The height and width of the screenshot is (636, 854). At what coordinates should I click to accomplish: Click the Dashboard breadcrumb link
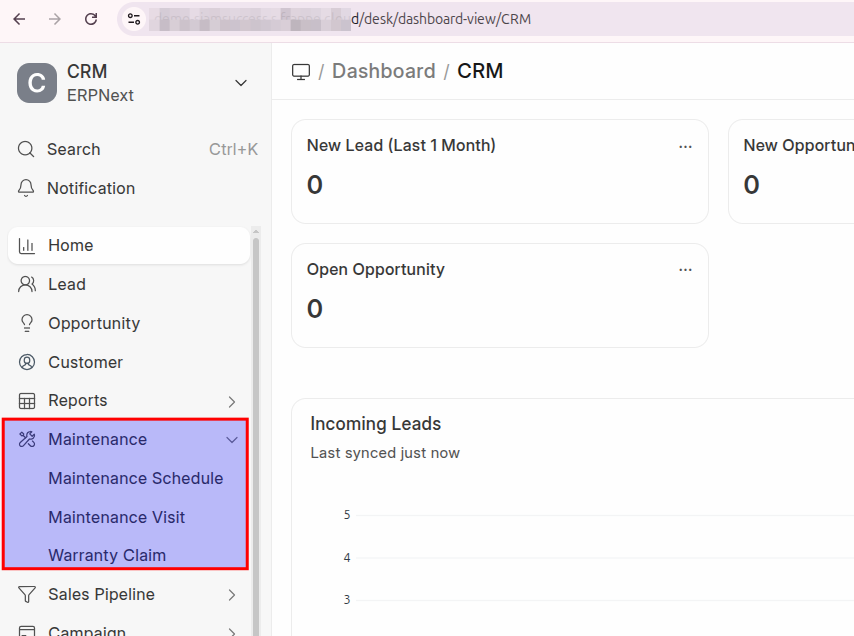[x=383, y=71]
